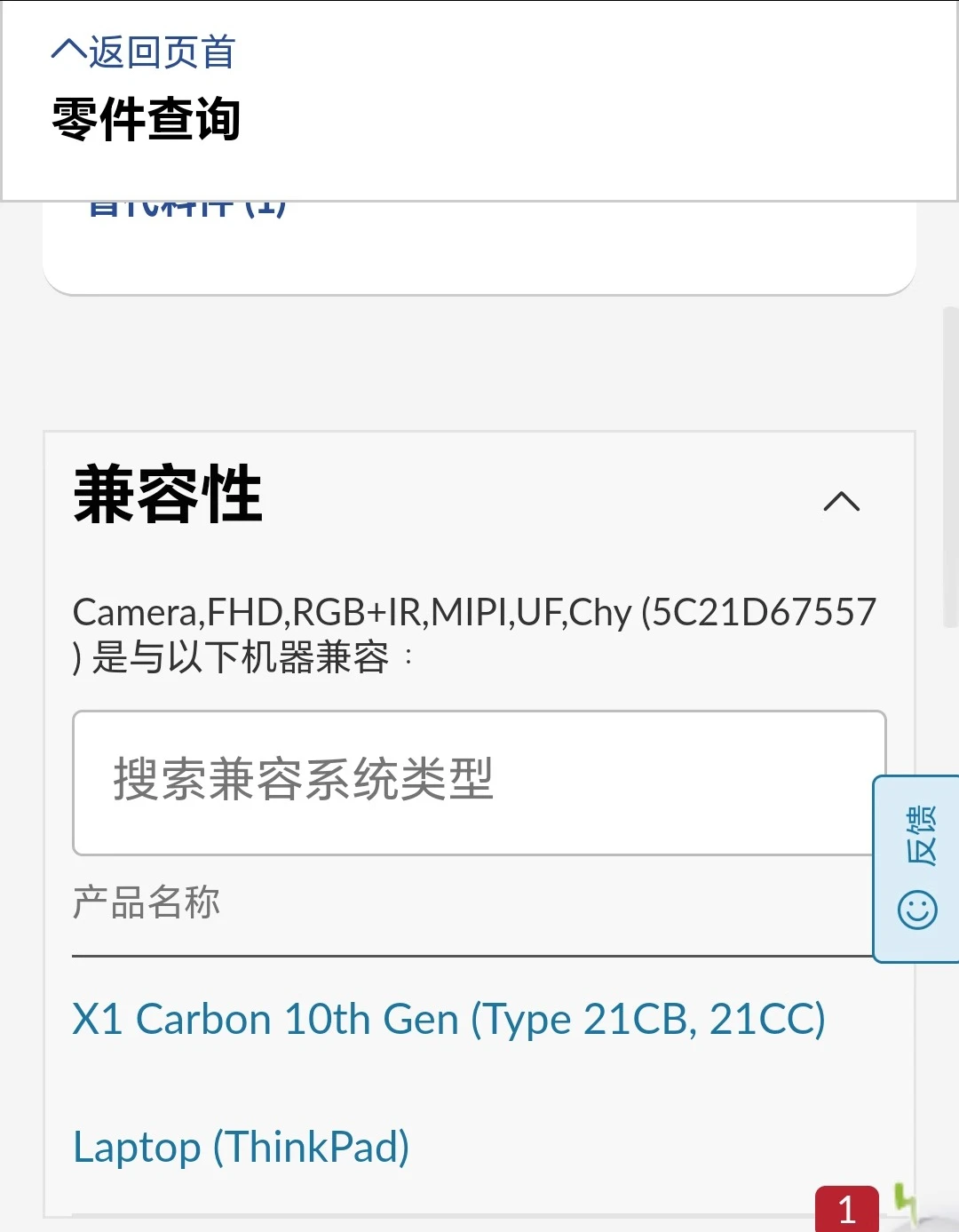Click the smiley face feedback icon

[x=917, y=910]
